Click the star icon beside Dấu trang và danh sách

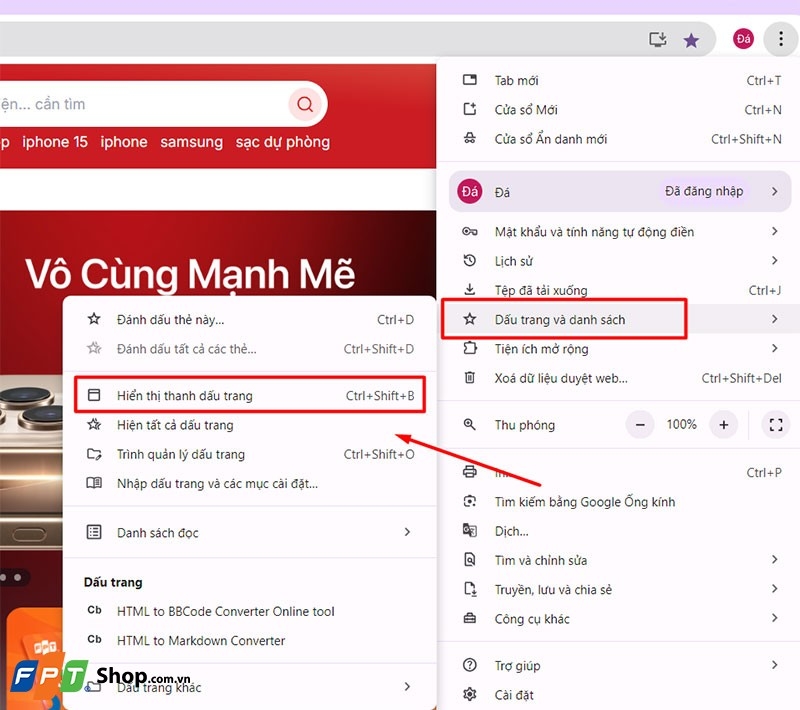(469, 319)
